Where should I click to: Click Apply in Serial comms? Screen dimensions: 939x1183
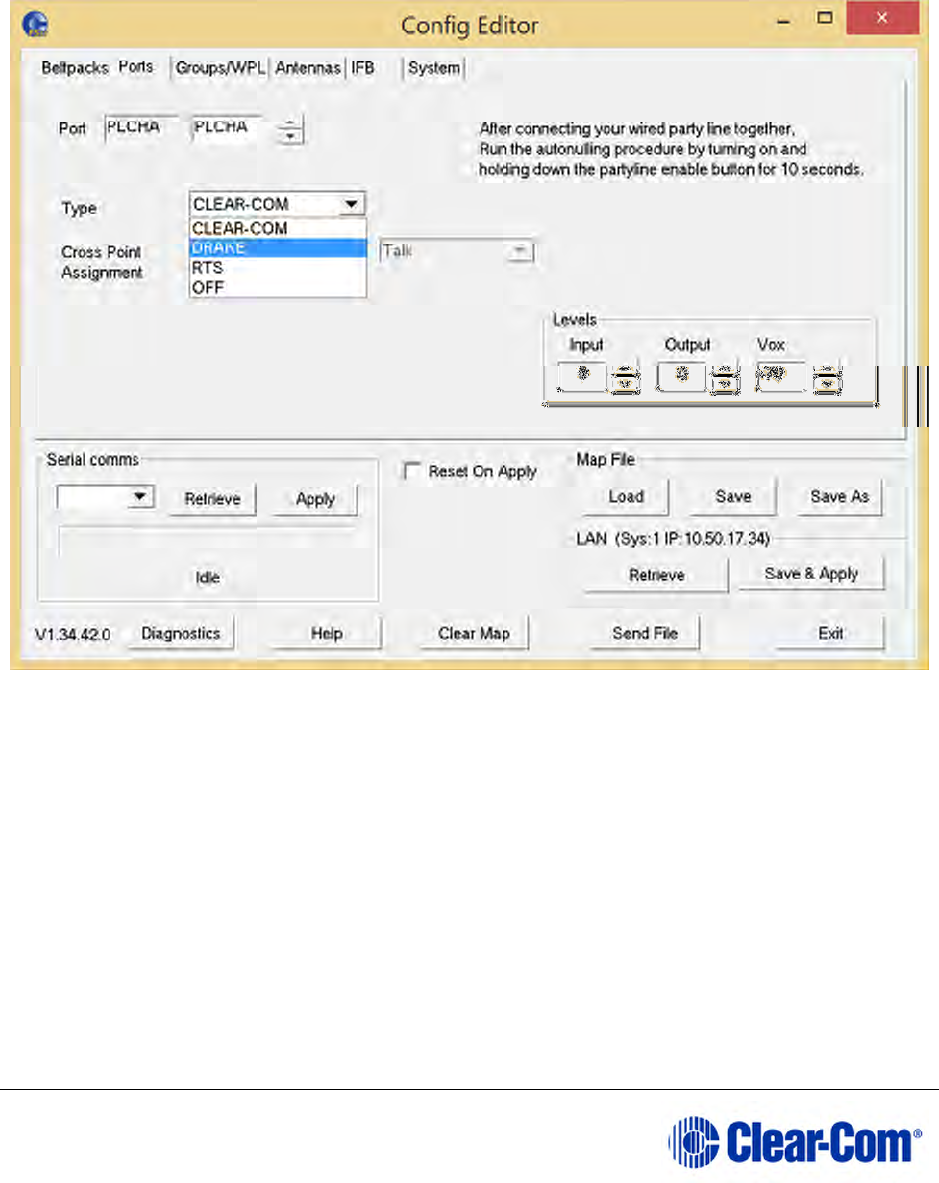[315, 499]
